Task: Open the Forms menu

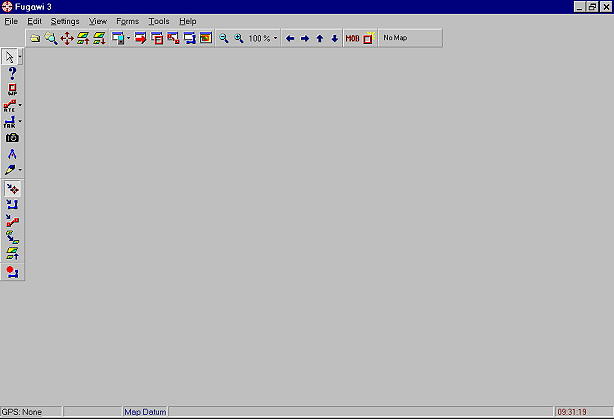Action: (x=128, y=21)
